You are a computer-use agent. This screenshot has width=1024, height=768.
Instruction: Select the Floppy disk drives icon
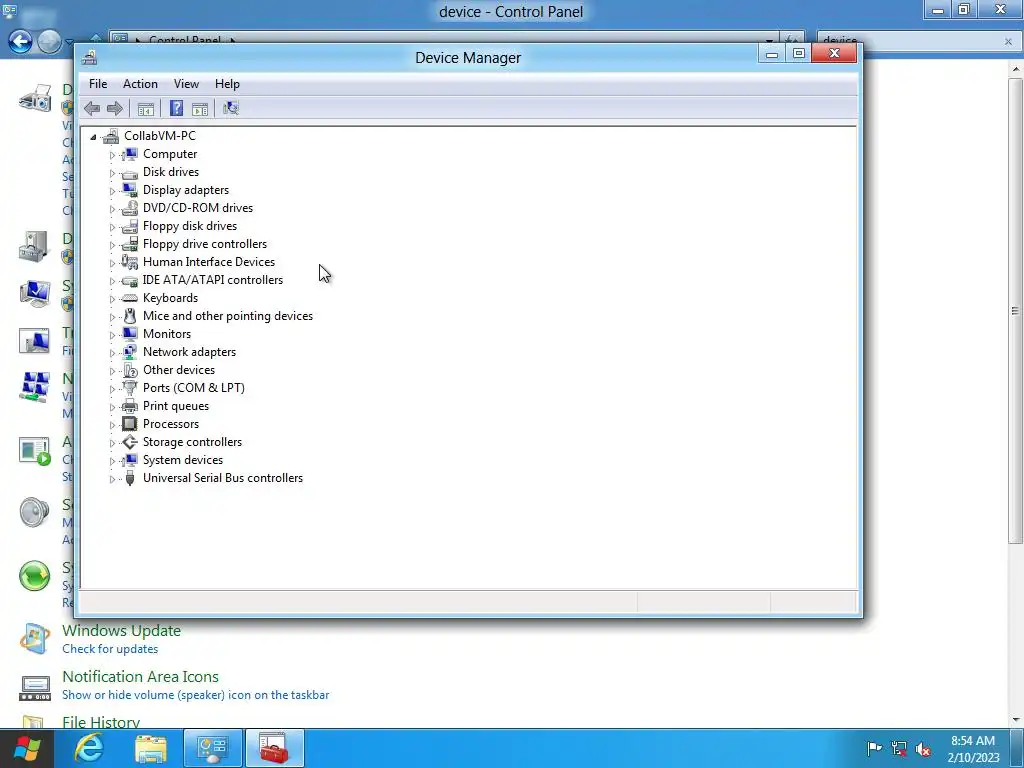pos(130,226)
